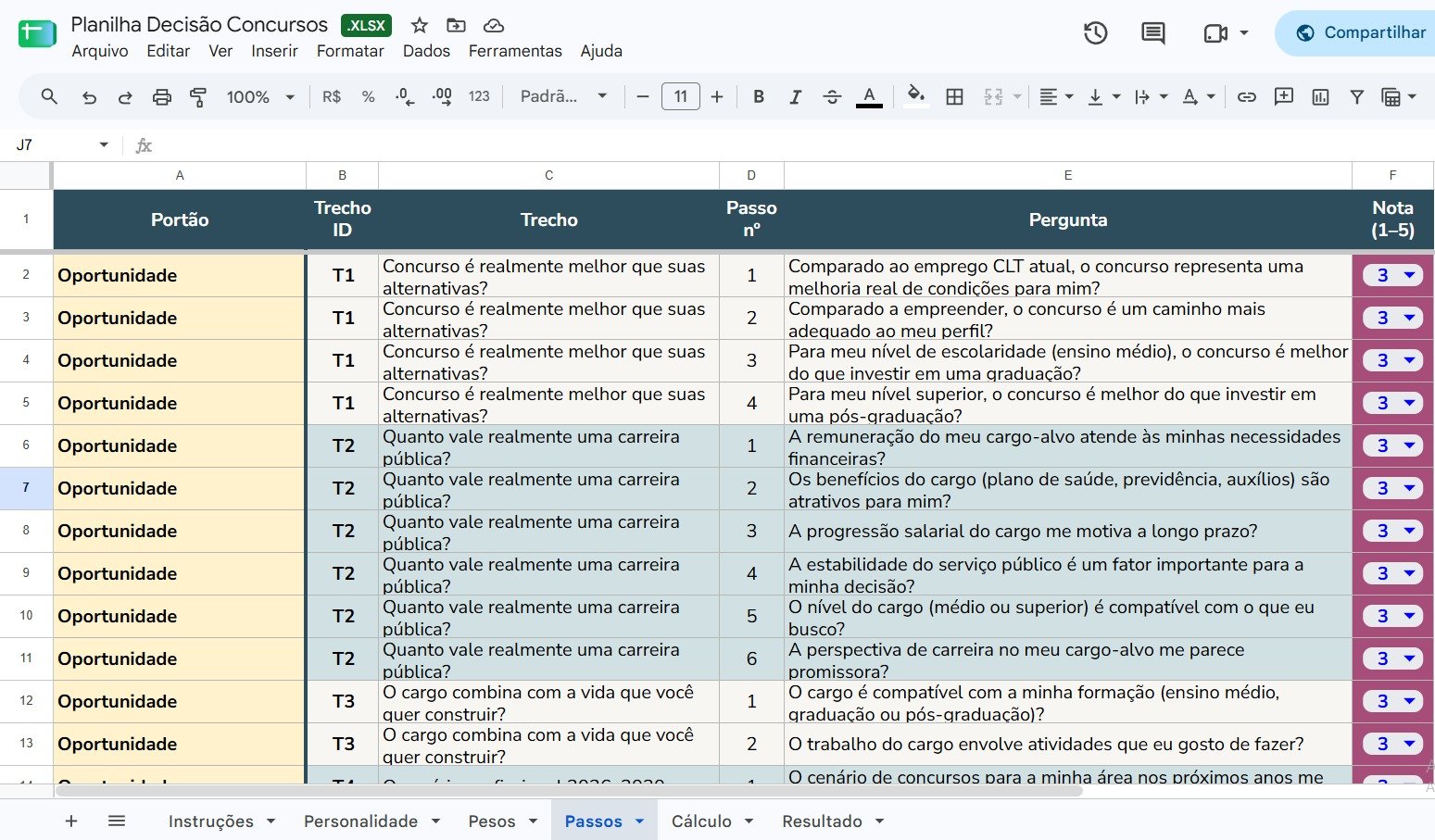Open the Formatar menu
1435x840 pixels.
pyautogui.click(x=350, y=51)
